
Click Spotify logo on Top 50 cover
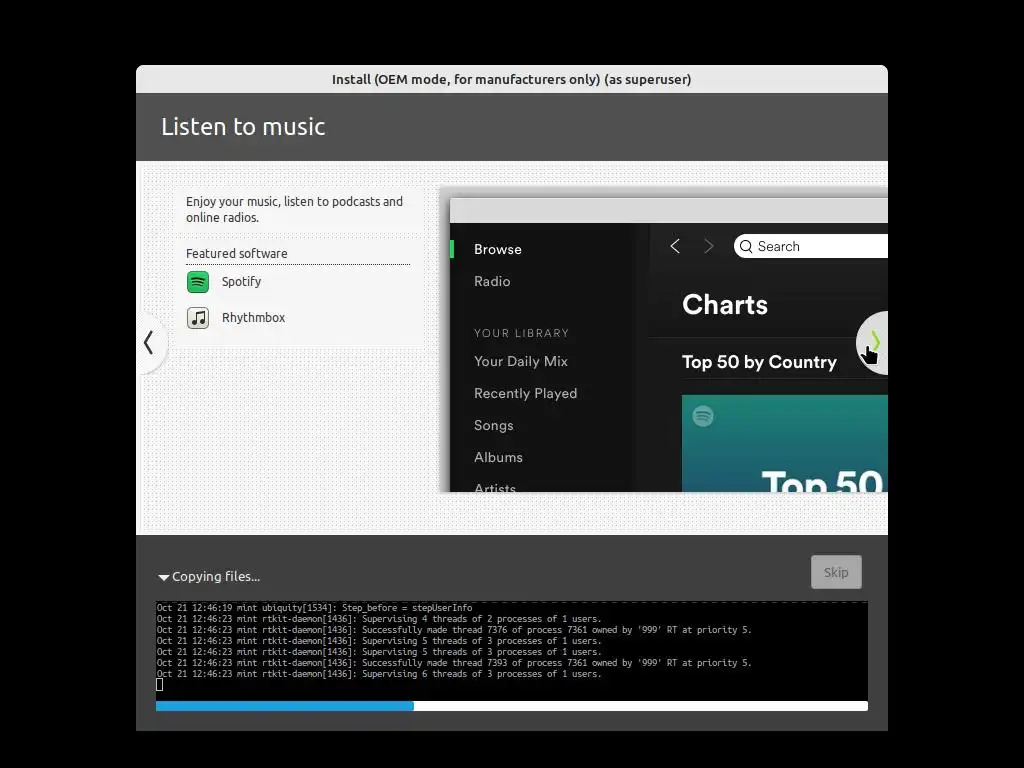click(x=703, y=416)
